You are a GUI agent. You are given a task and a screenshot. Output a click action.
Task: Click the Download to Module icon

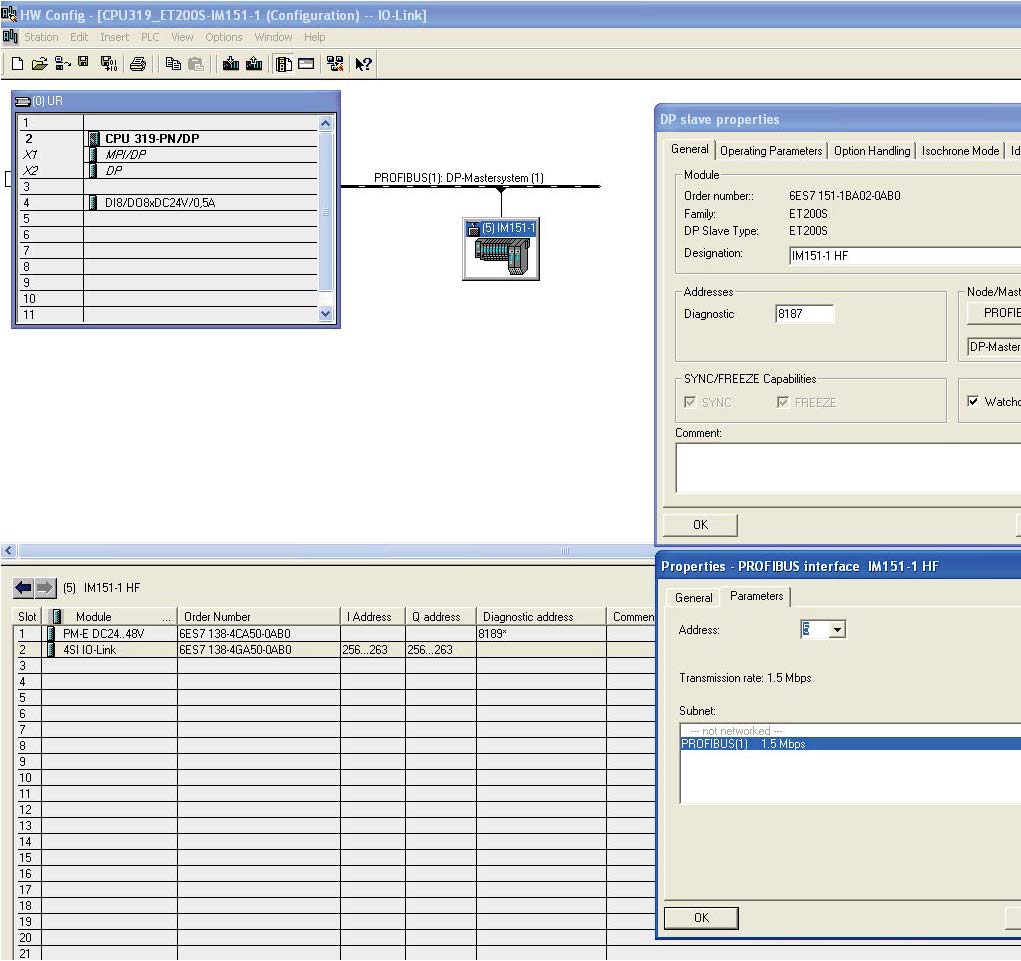(x=231, y=63)
